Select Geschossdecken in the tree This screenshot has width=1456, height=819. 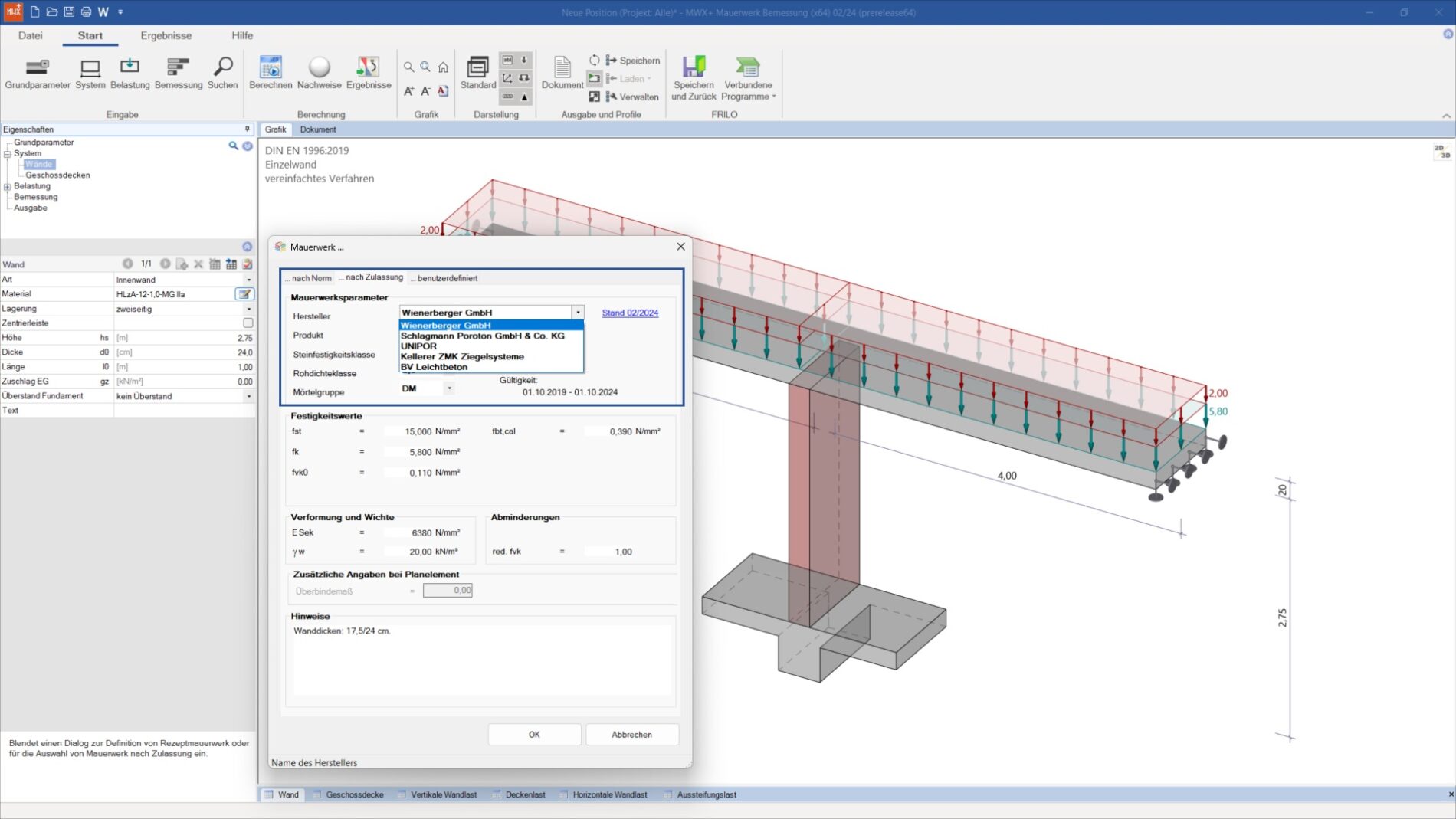(x=57, y=175)
